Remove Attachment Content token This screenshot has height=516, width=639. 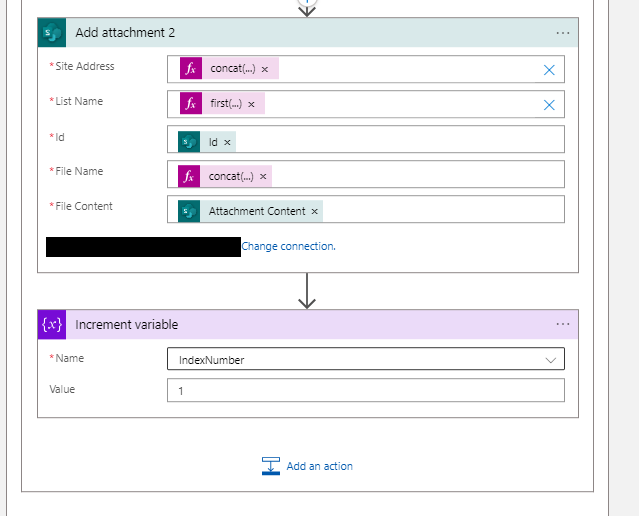[x=315, y=212]
